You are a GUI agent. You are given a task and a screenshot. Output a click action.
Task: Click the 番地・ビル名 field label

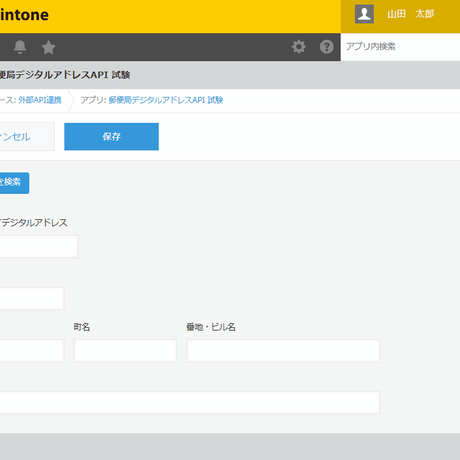tap(211, 327)
